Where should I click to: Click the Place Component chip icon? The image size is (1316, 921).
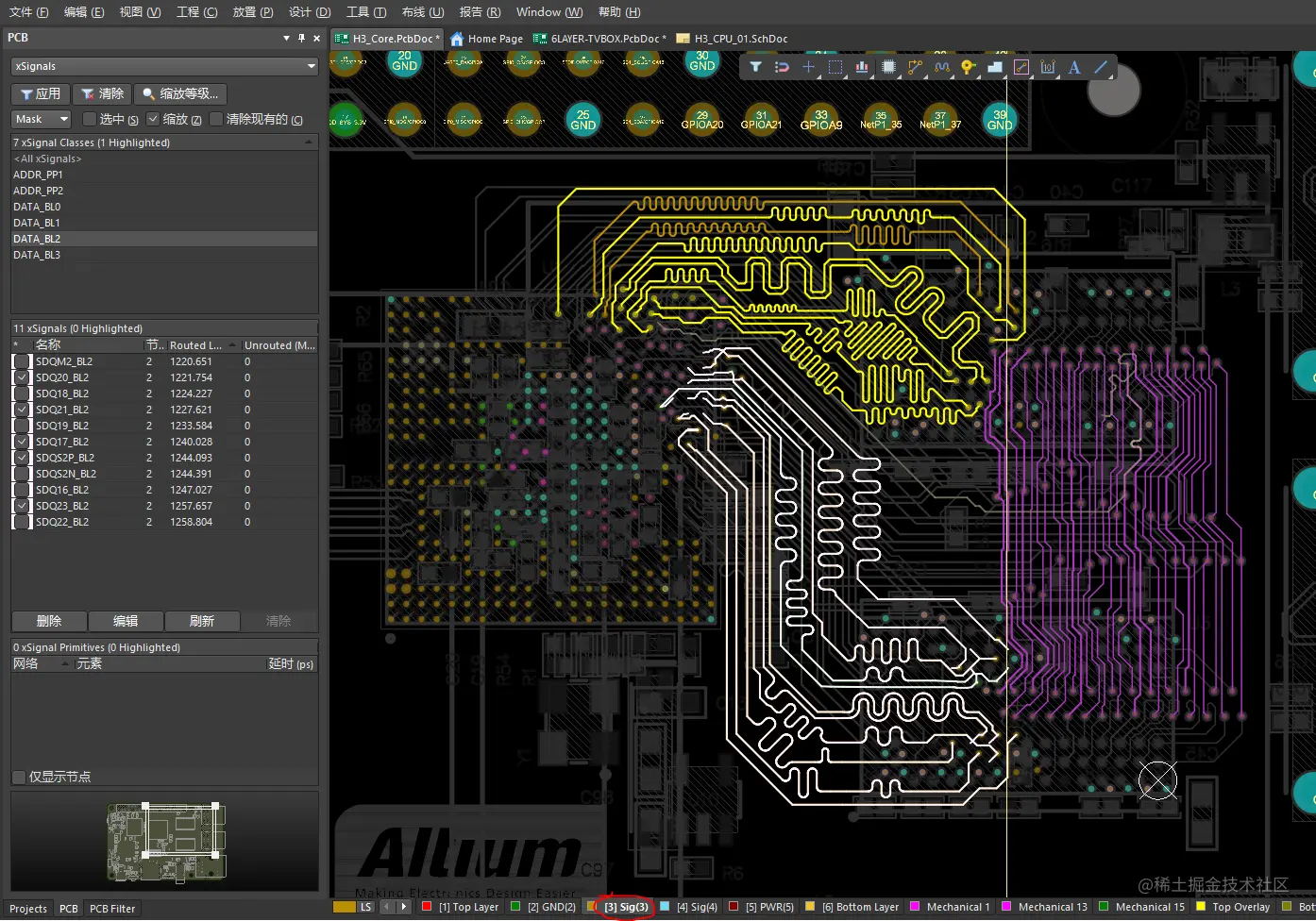point(888,67)
